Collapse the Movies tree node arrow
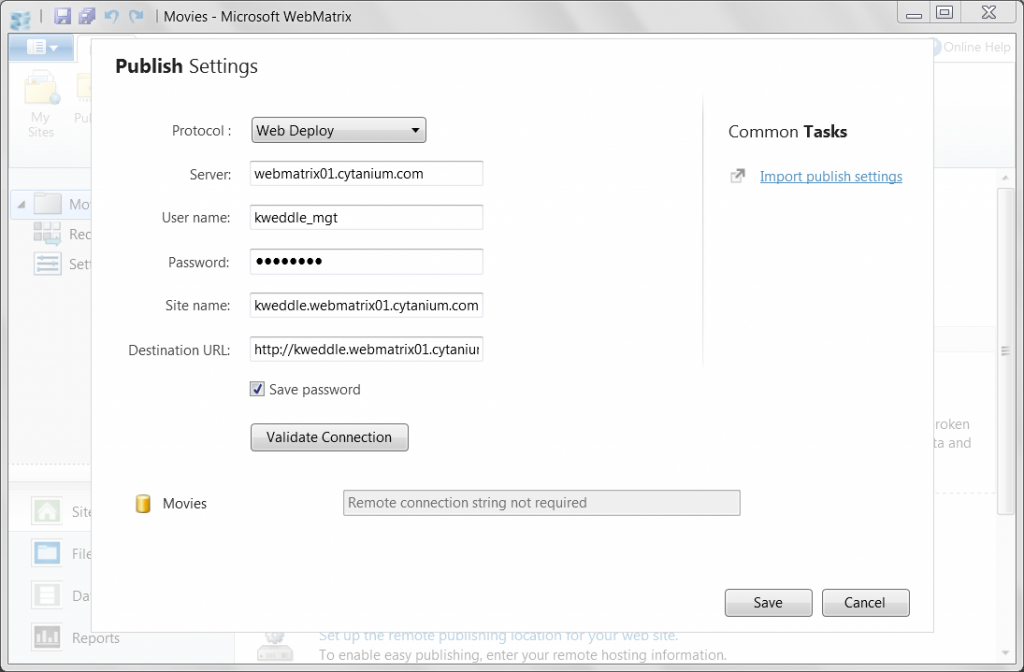1024x672 pixels. (21, 204)
